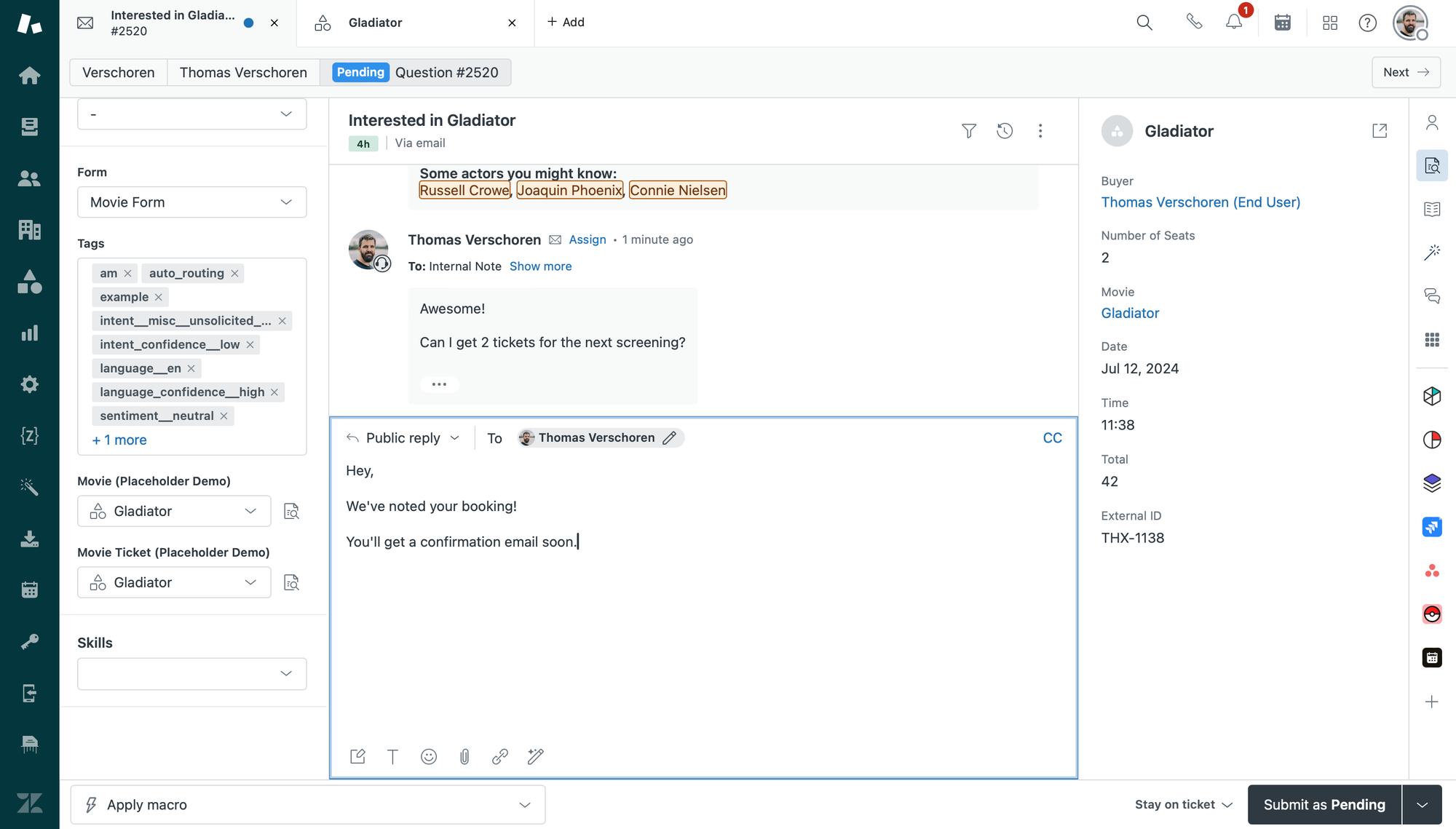Select the Thomas Verschoren breadcrumb tab
Screen dimensions: 1456x829
243,73
